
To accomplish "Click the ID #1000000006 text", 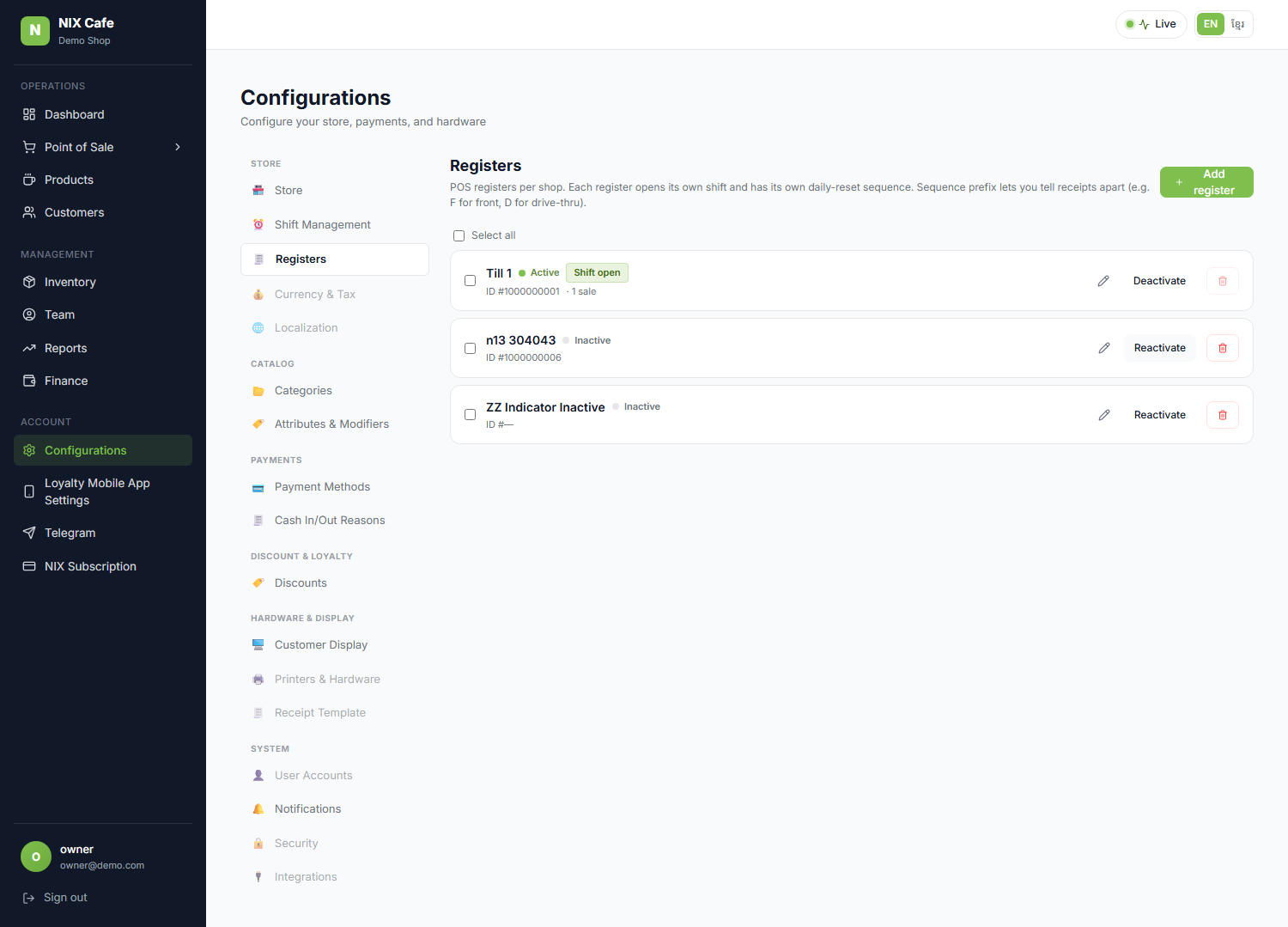I will tap(524, 358).
